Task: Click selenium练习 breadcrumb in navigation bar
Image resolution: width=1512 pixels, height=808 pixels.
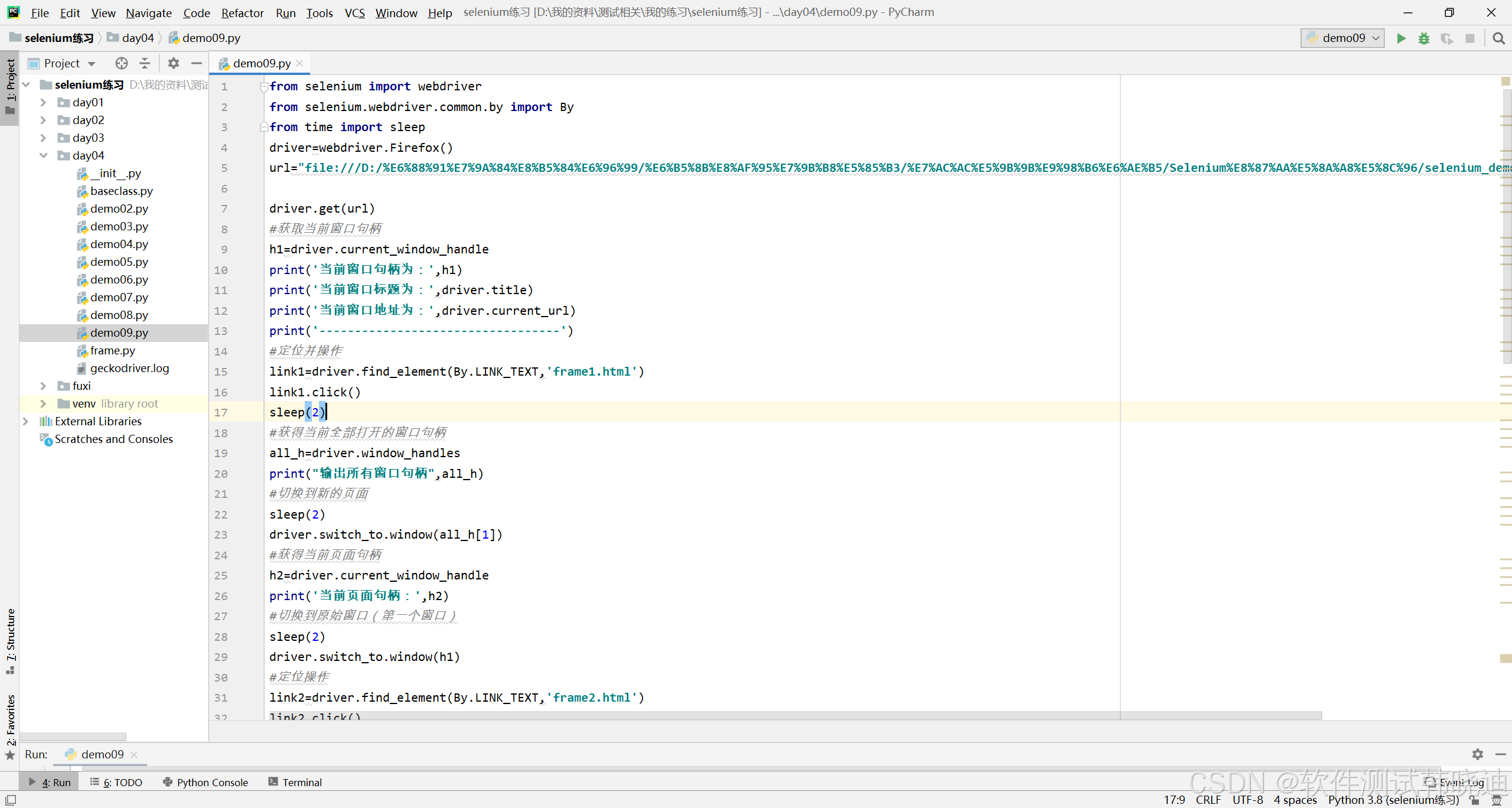Action: click(x=52, y=38)
